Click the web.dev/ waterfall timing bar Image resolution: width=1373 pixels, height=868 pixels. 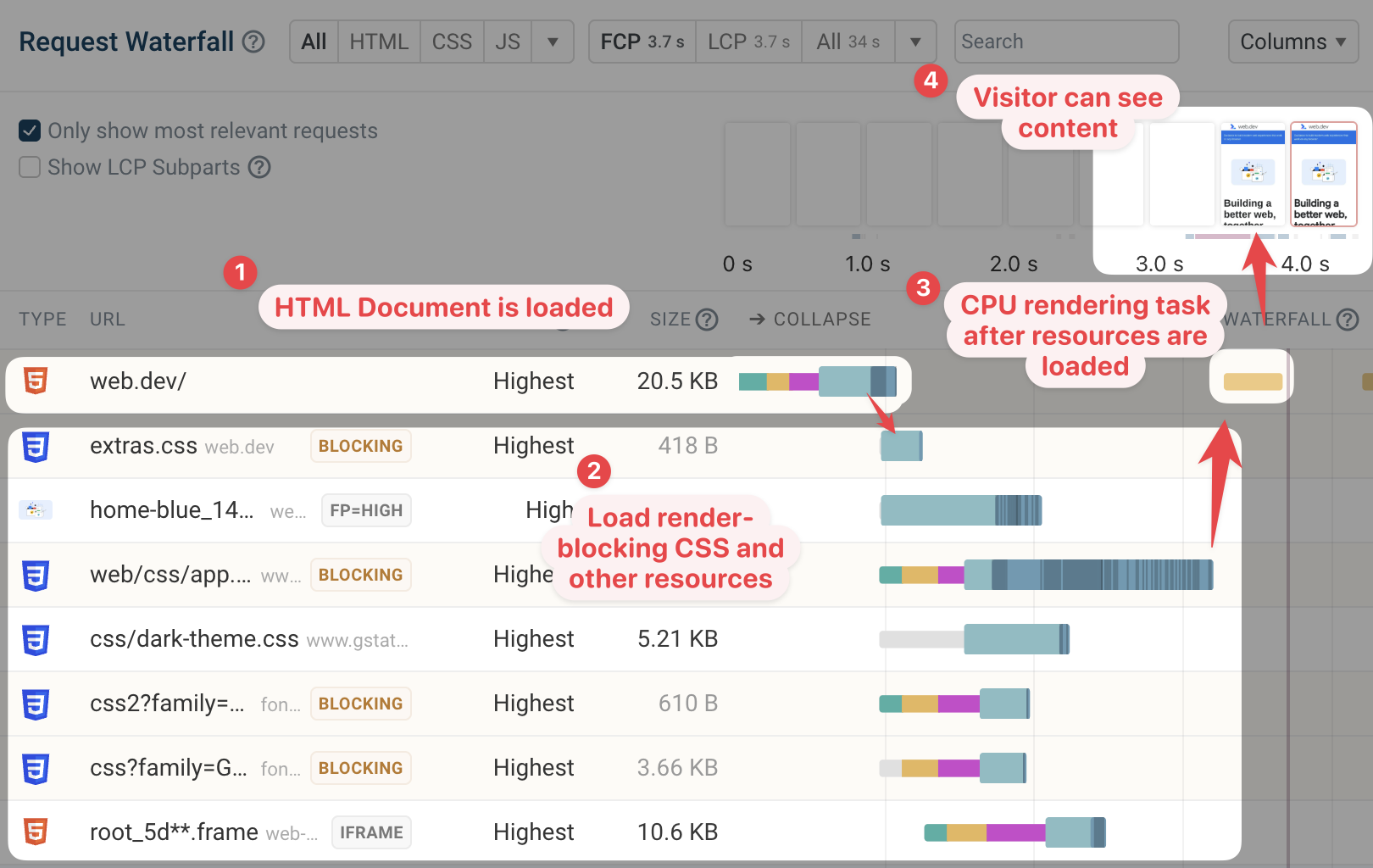pyautogui.click(x=818, y=381)
